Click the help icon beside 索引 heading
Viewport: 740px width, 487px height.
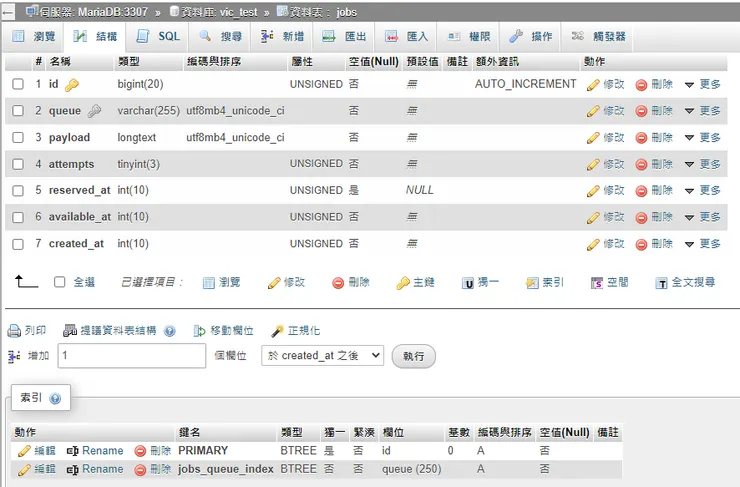[x=55, y=399]
